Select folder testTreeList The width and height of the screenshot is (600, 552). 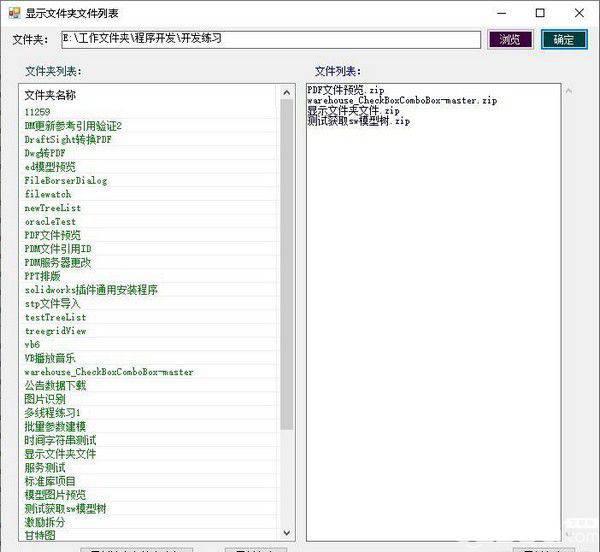(55, 317)
